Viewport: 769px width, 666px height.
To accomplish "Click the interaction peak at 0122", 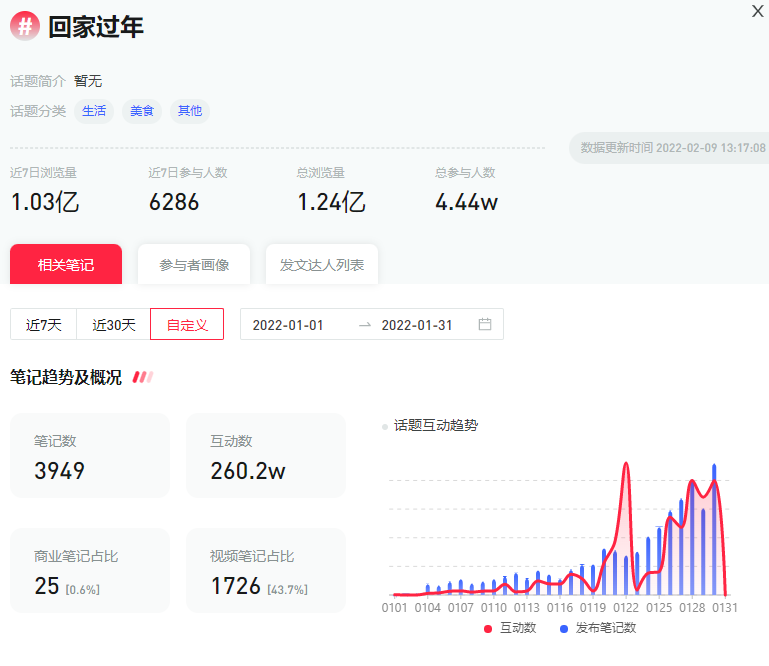I will [x=626, y=464].
